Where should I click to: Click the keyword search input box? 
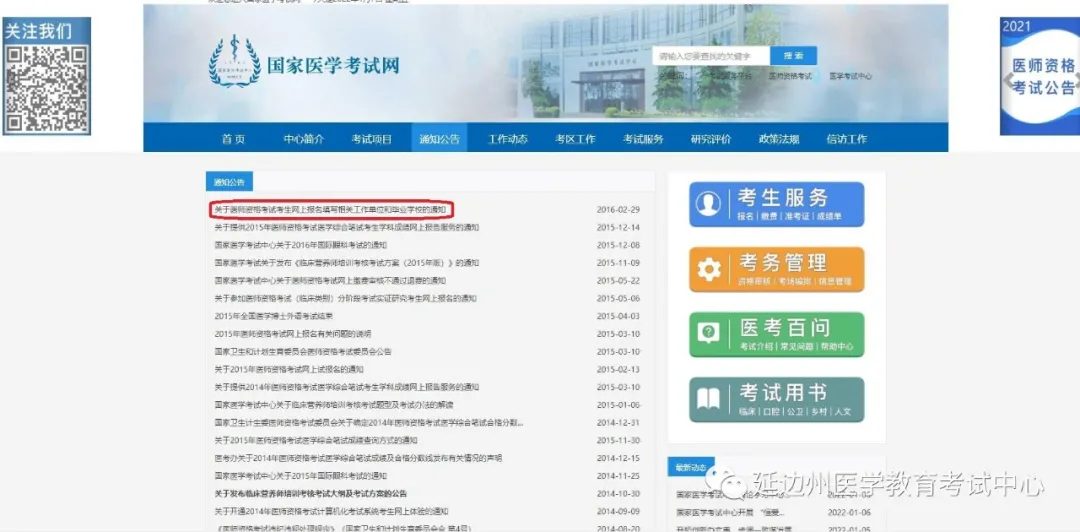[x=711, y=56]
